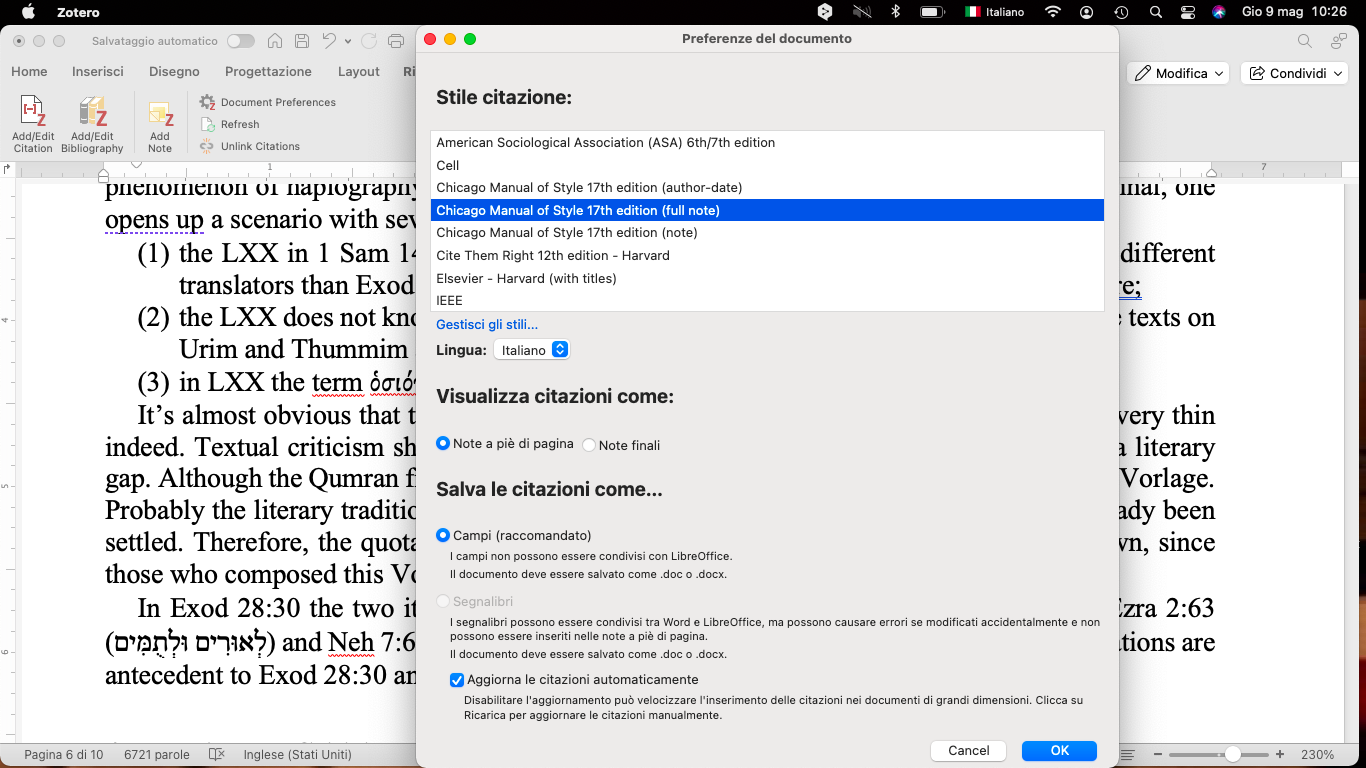
Task: Adjust the zoom slider in status bar
Action: click(x=1233, y=754)
